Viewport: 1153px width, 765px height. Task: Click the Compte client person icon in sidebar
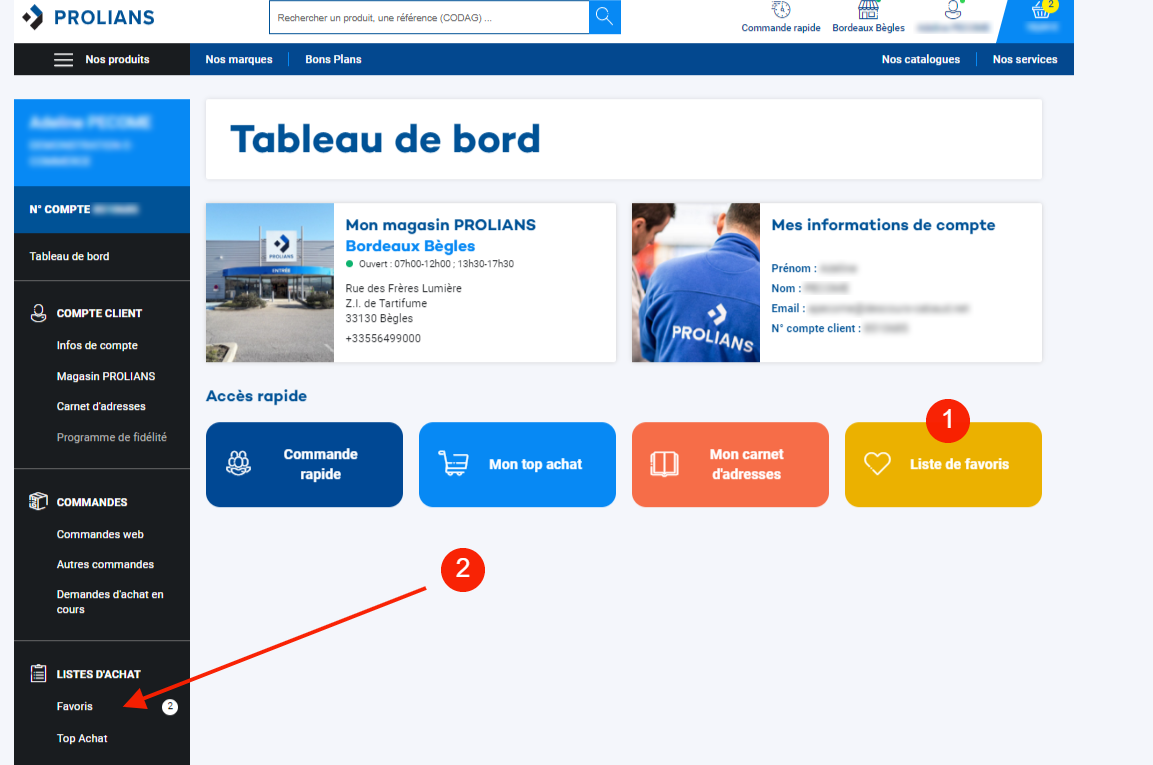point(38,313)
